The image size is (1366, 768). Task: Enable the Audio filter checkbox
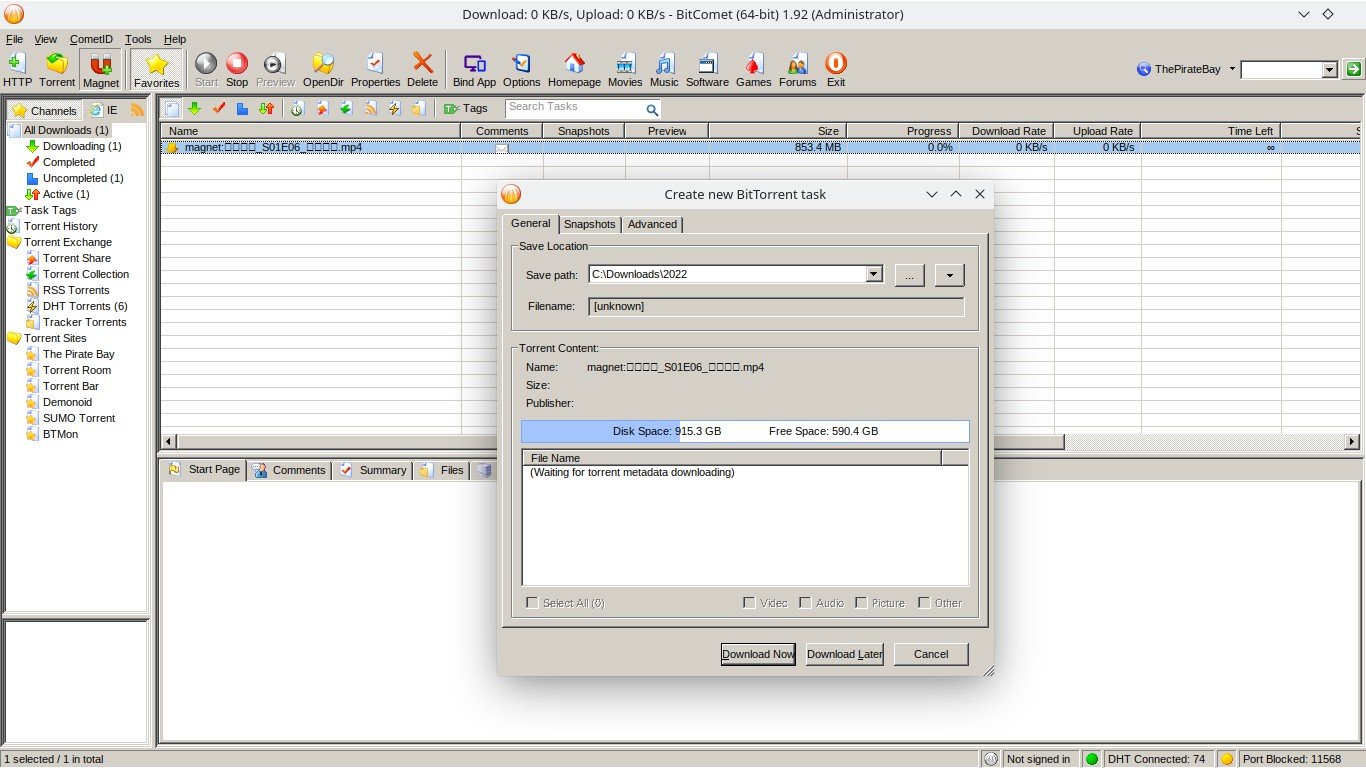click(x=805, y=603)
